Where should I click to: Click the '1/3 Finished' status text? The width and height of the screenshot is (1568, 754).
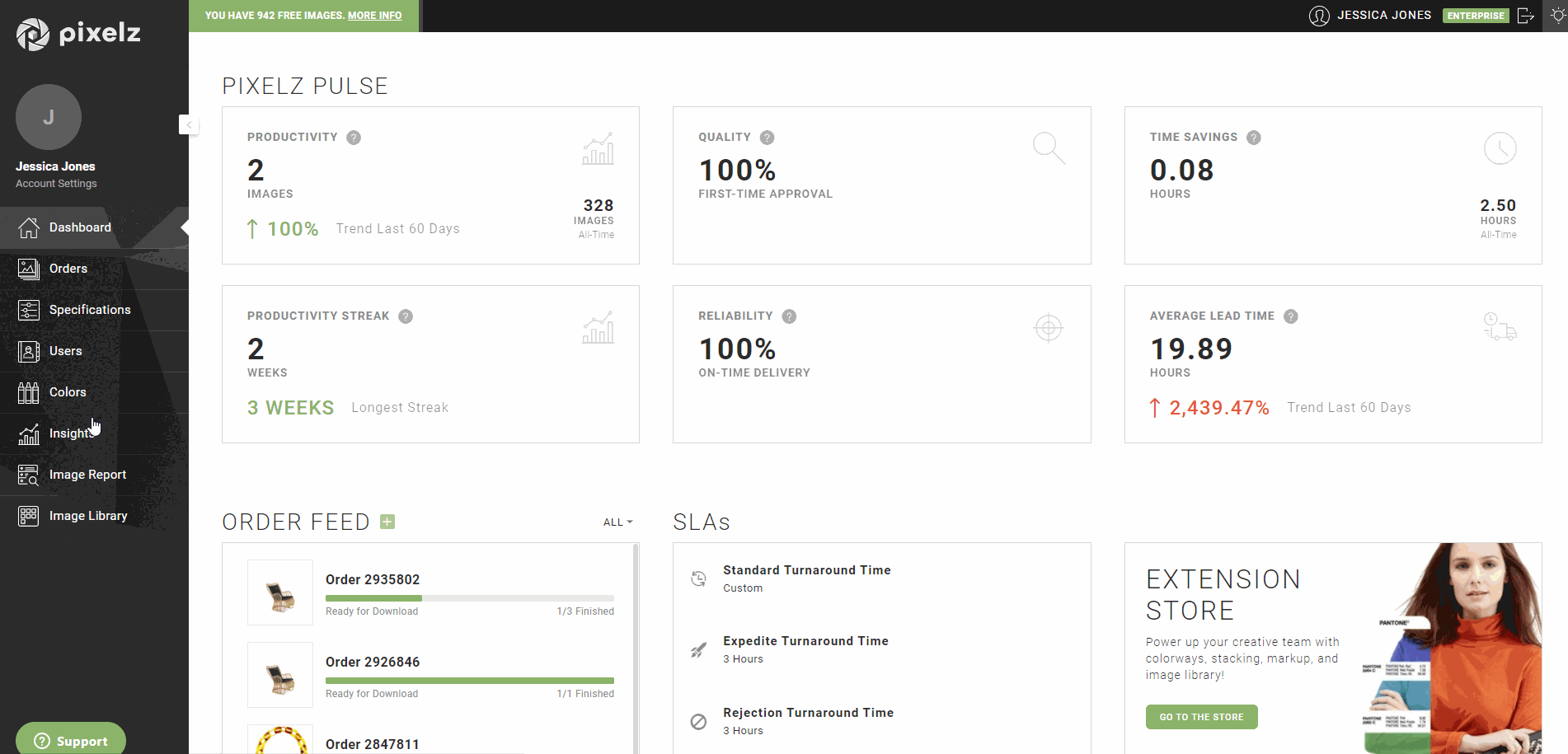click(x=585, y=611)
